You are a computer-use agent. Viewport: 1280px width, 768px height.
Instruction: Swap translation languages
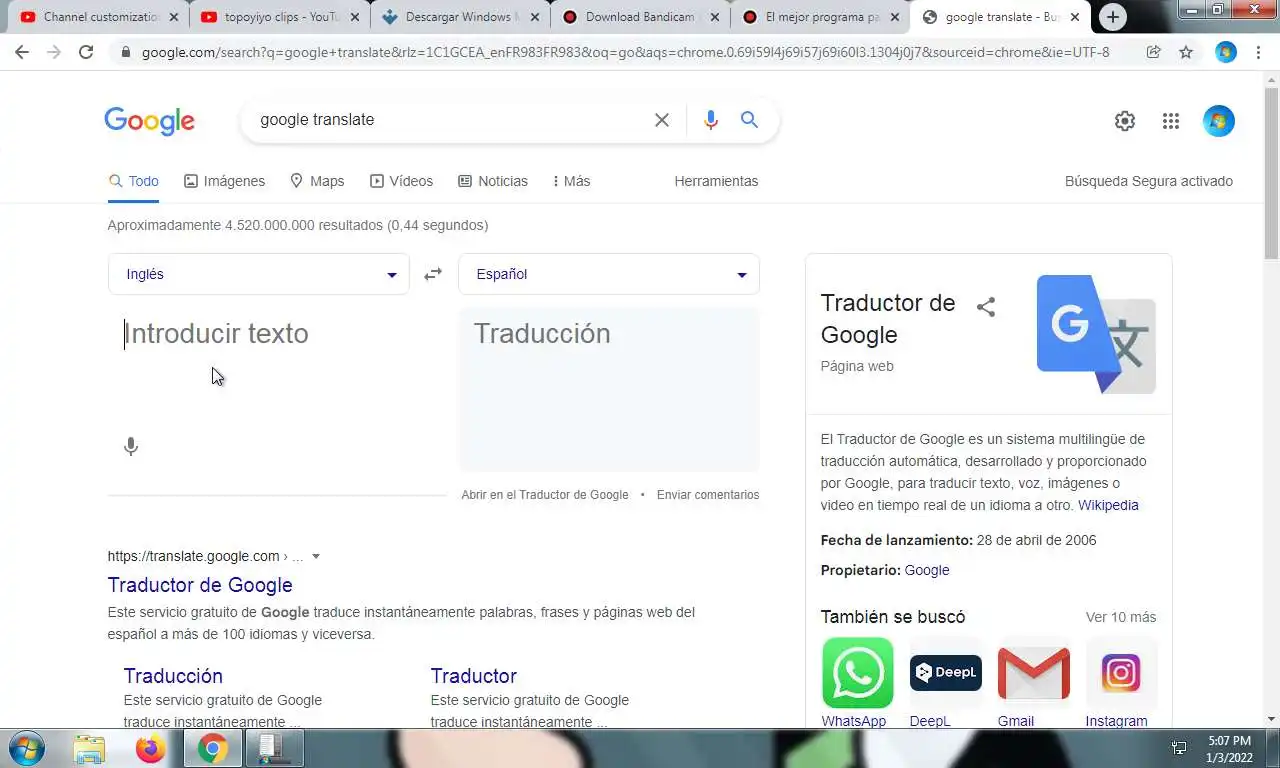click(433, 274)
